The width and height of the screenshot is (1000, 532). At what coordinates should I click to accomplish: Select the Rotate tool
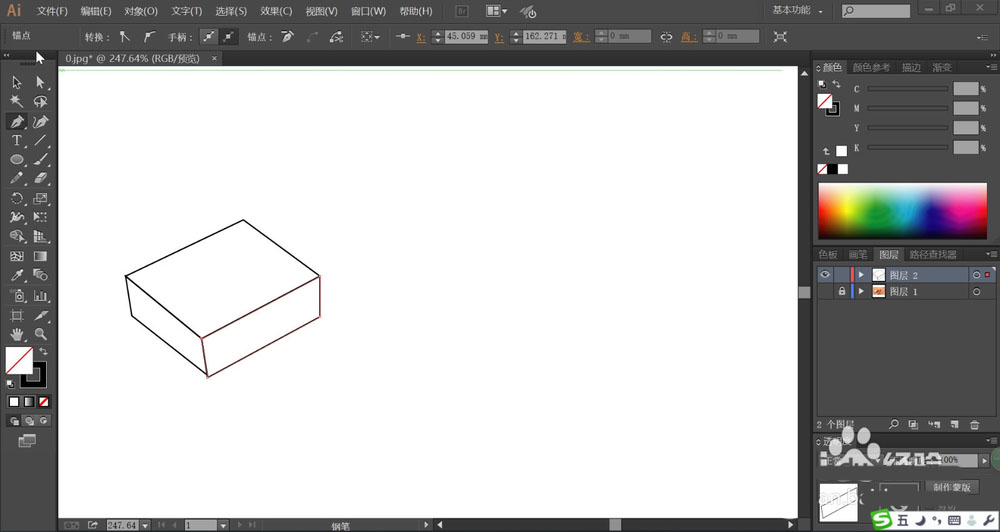(x=17, y=198)
